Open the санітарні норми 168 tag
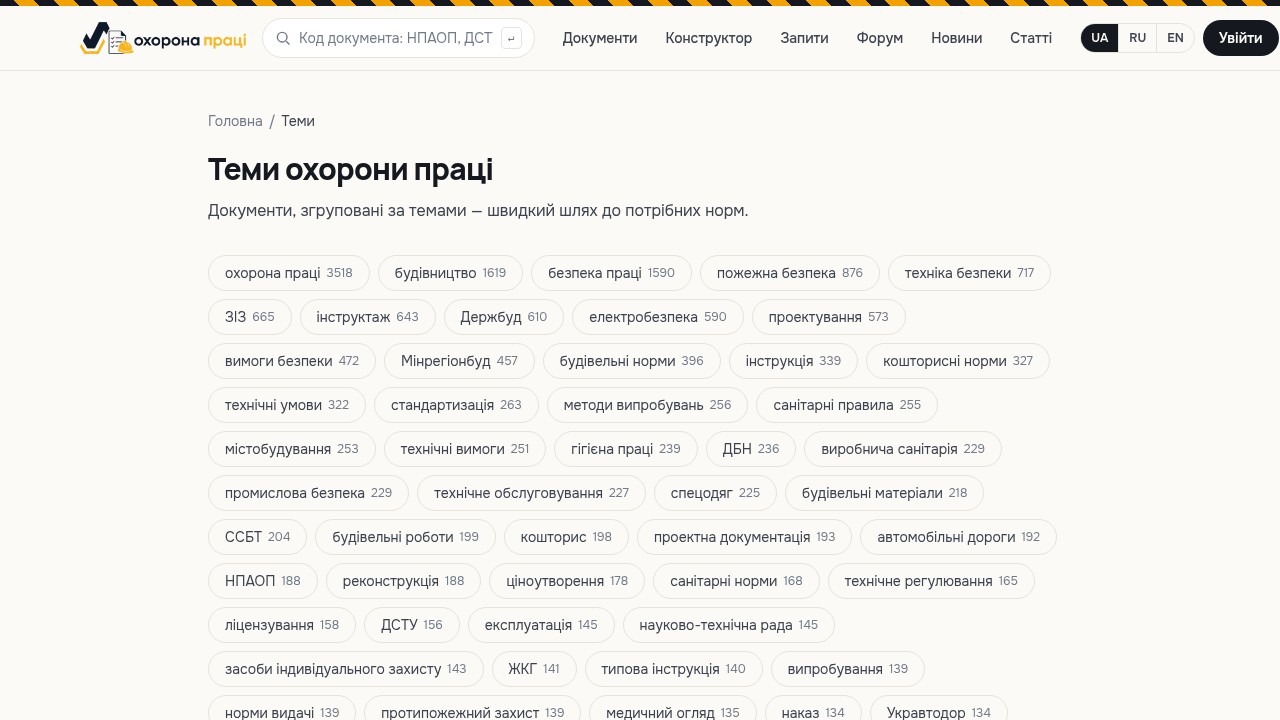This screenshot has width=1280, height=720. (737, 581)
